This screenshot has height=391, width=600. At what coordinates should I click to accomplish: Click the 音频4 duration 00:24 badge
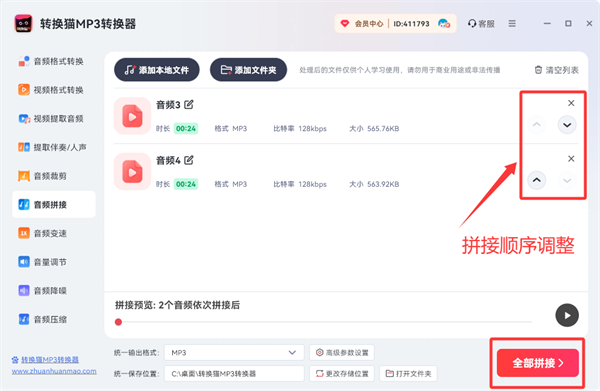pos(186,184)
